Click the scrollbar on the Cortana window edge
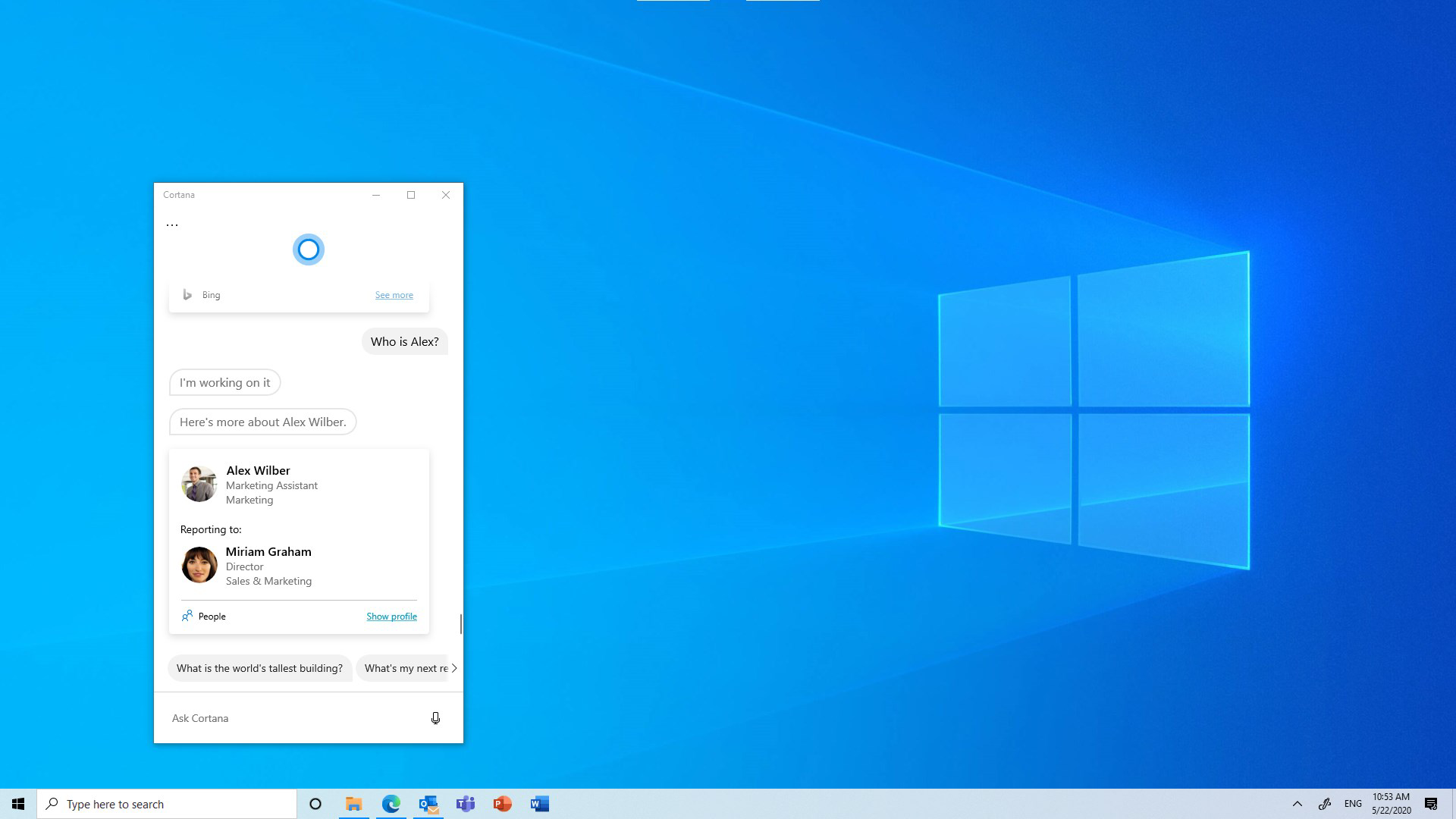Screen dimensions: 1456x819 click(x=461, y=623)
